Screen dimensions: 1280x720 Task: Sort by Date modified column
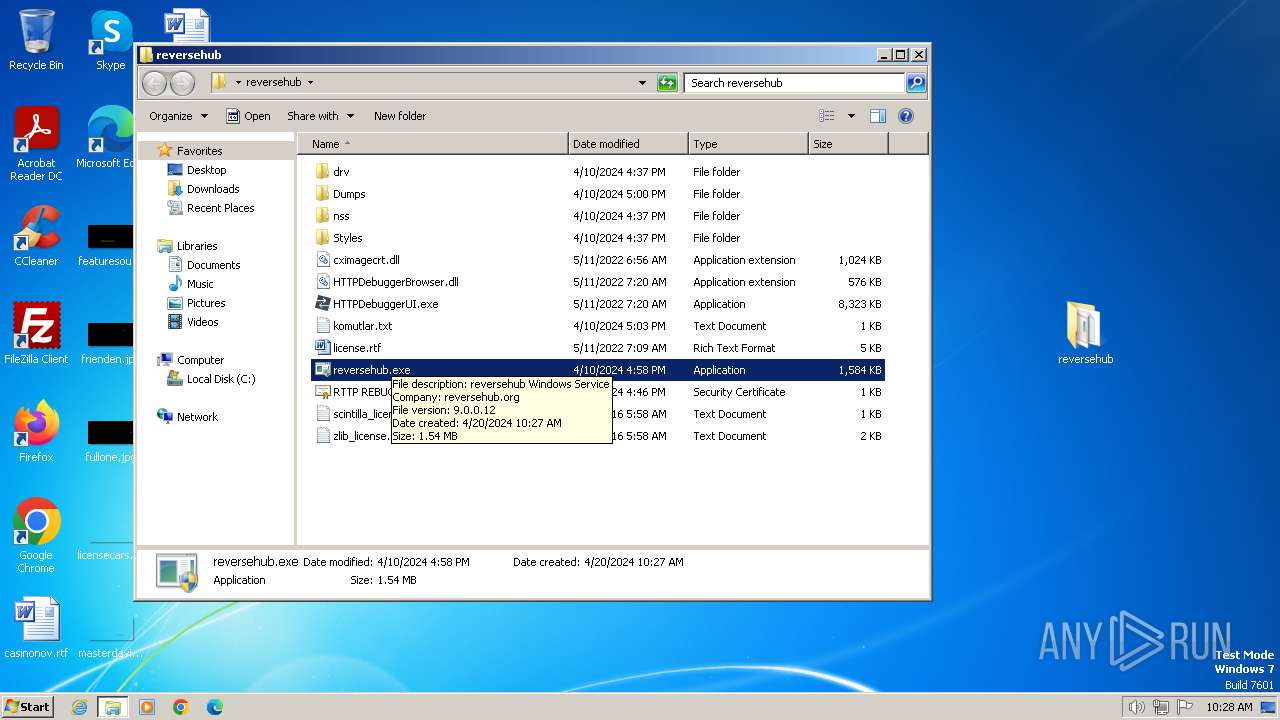(x=628, y=144)
